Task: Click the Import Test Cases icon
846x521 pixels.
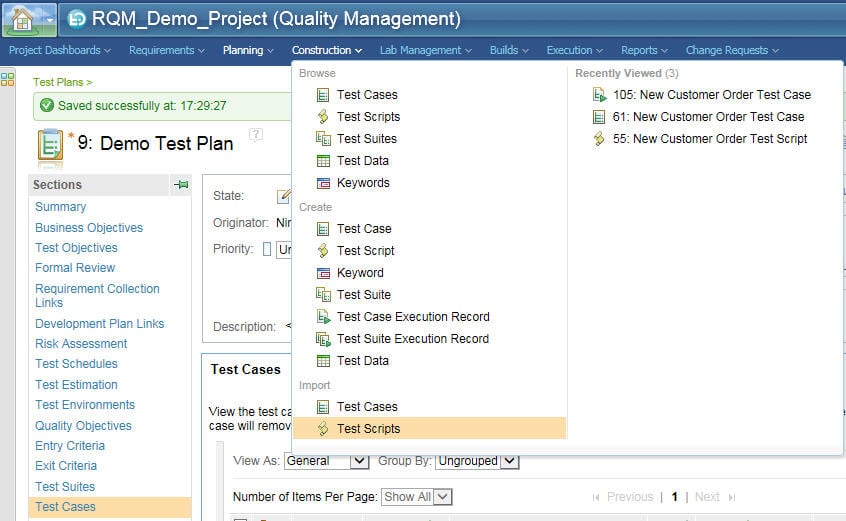Action: 323,407
